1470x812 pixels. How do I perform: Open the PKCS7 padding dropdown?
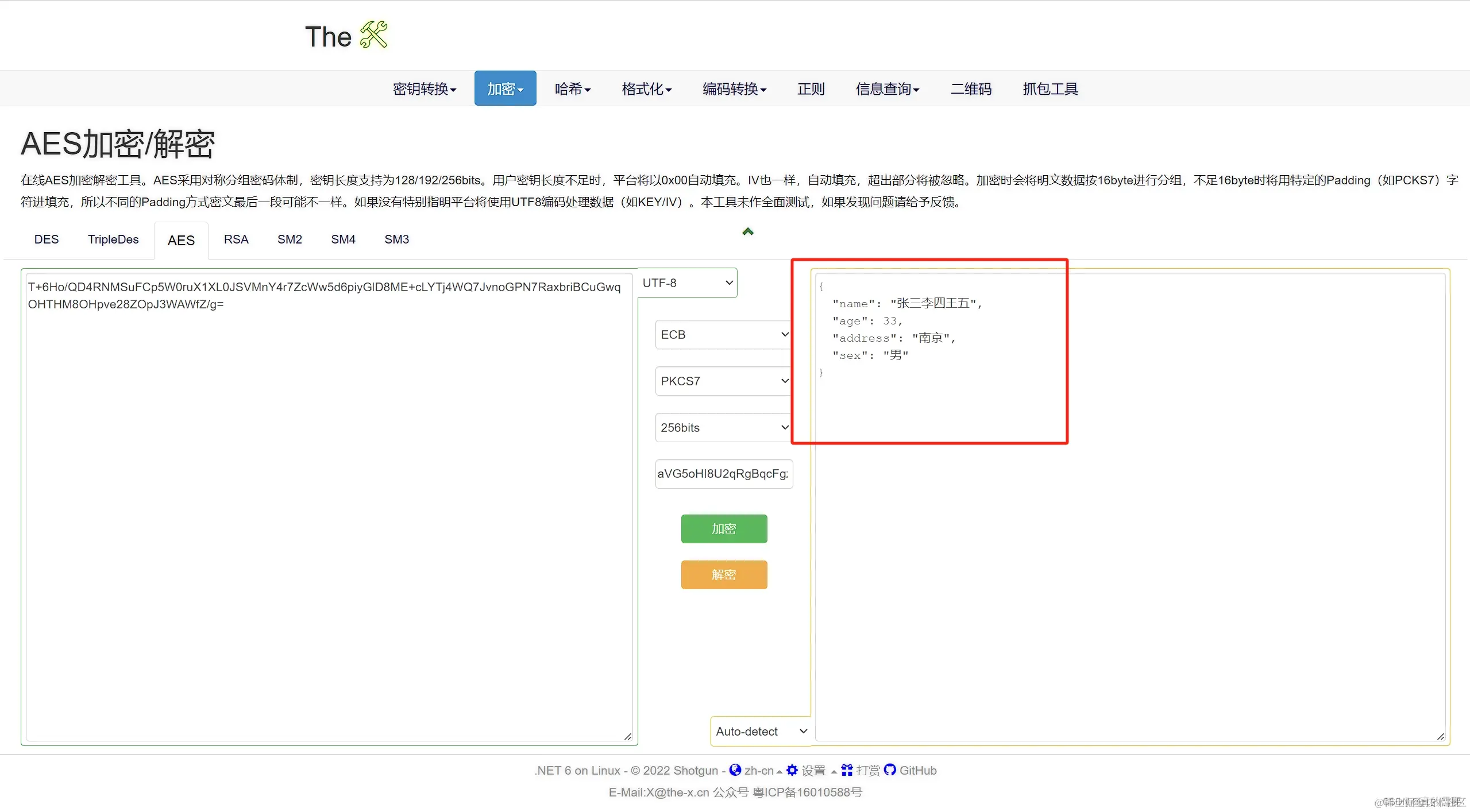point(724,381)
